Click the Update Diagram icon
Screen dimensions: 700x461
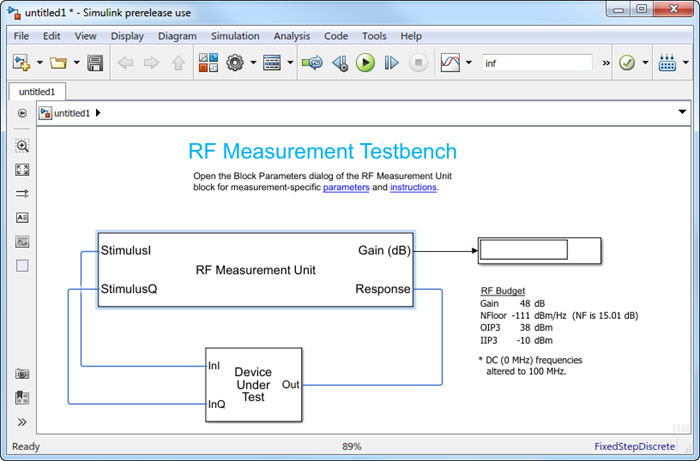pos(312,63)
